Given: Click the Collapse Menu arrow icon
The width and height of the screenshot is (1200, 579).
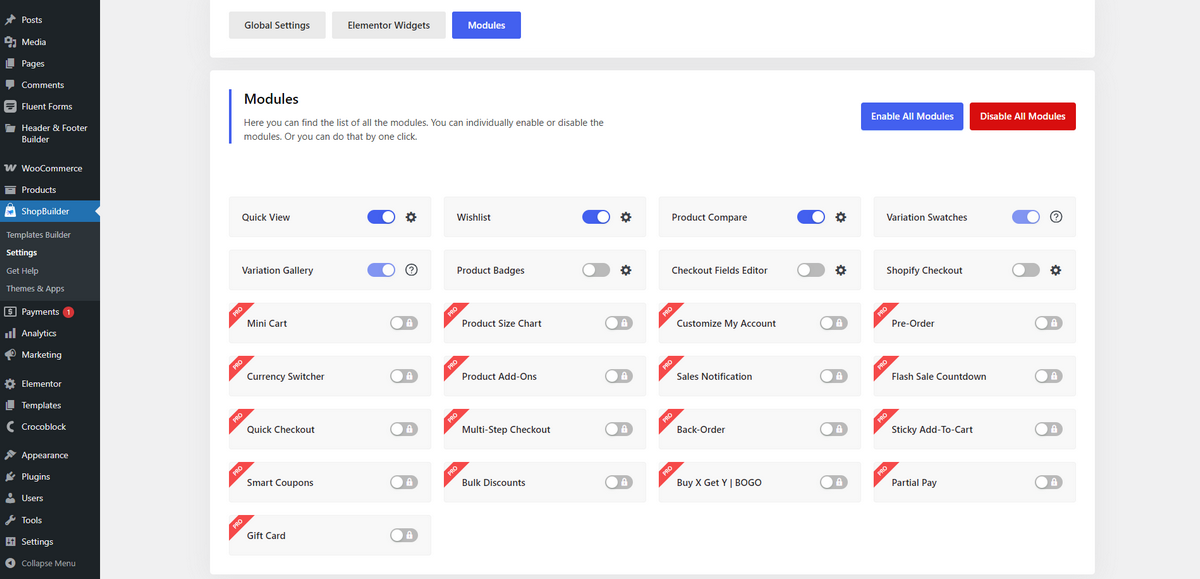Looking at the screenshot, I should [x=10, y=563].
